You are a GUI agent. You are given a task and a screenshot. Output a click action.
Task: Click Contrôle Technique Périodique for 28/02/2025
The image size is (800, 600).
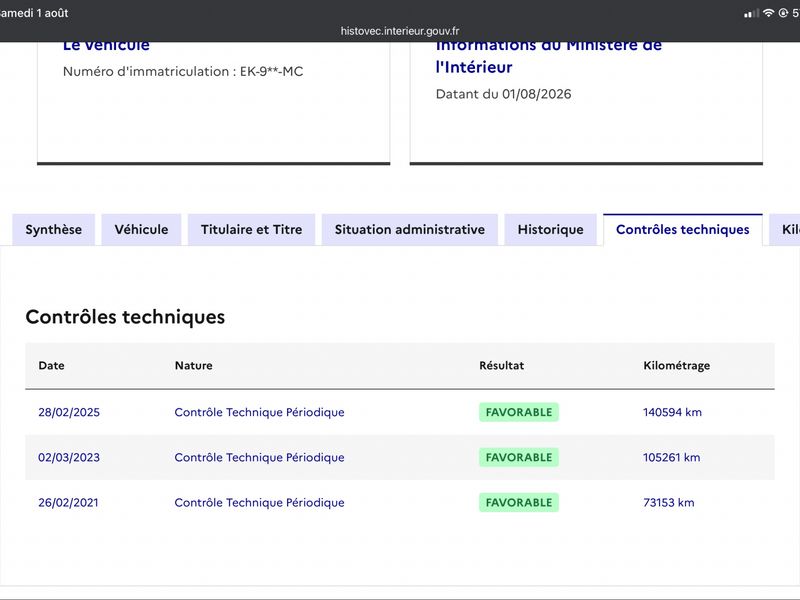[259, 412]
